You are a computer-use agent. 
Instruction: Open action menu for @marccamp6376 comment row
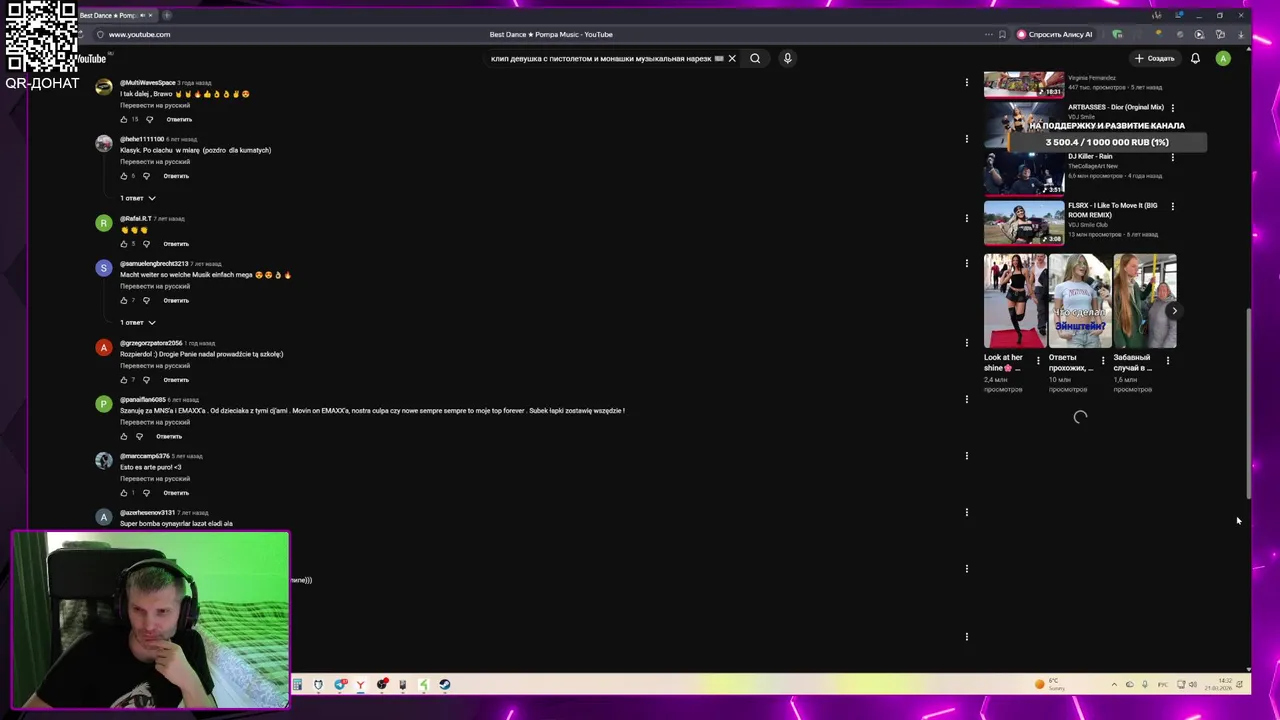(x=967, y=455)
